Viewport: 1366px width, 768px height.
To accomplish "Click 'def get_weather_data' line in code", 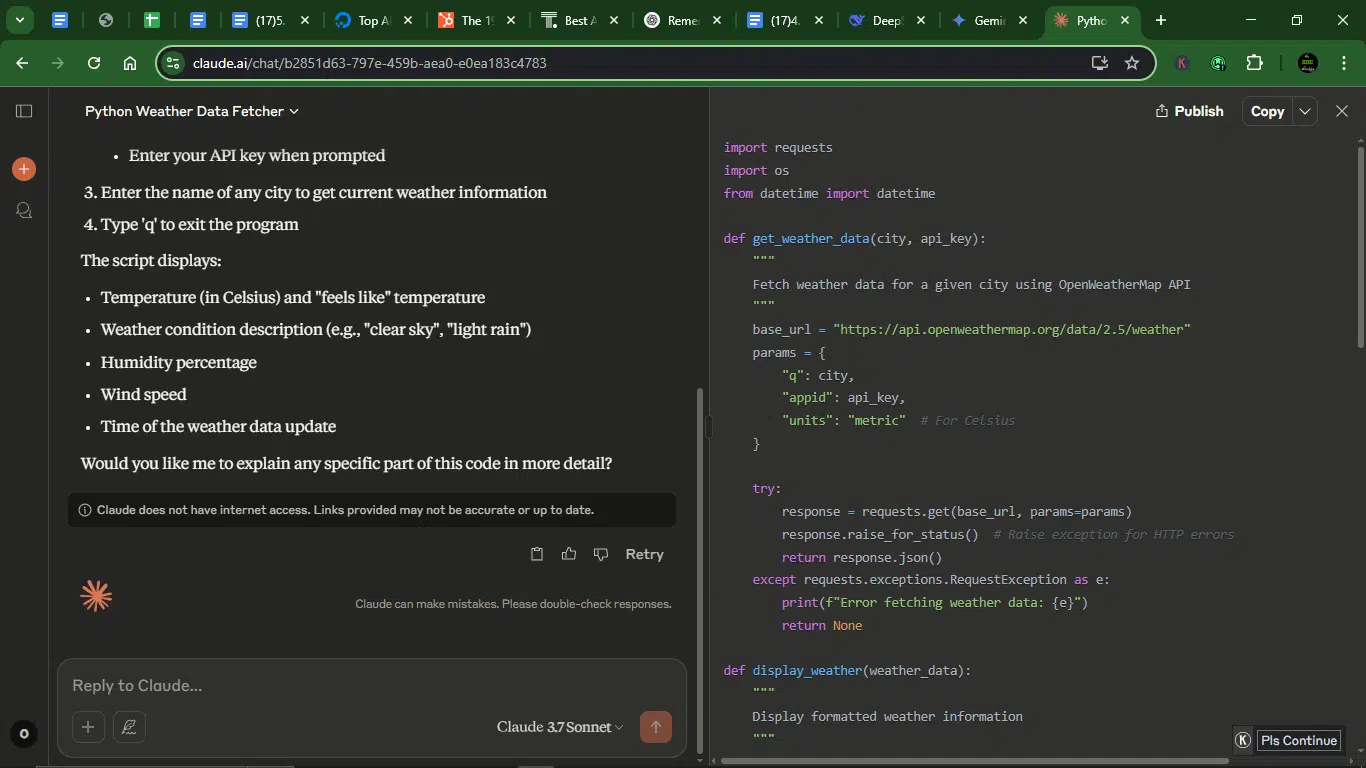I will pos(855,239).
